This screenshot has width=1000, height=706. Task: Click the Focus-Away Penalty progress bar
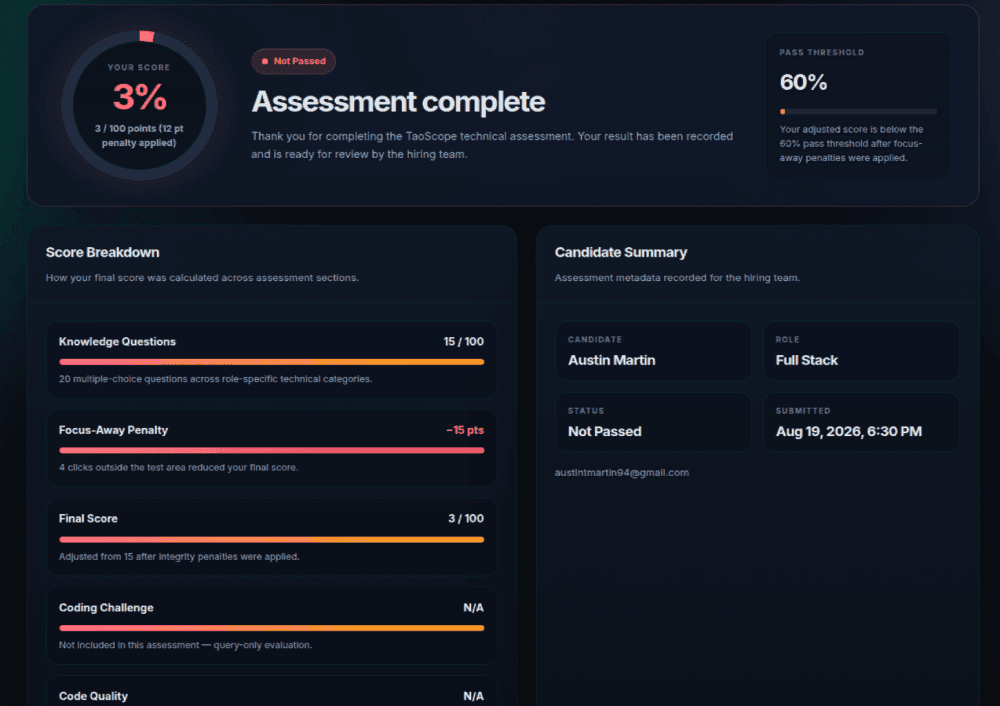coord(272,450)
